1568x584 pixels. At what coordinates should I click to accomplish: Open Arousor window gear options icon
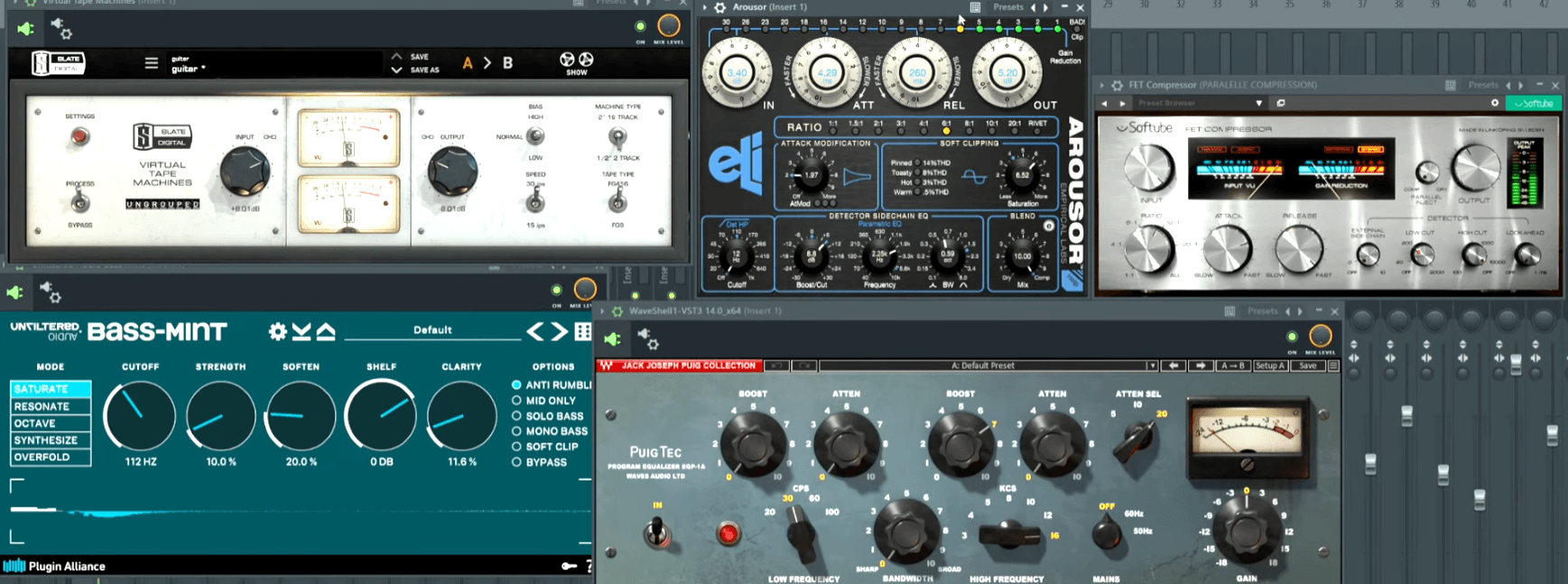tap(720, 7)
